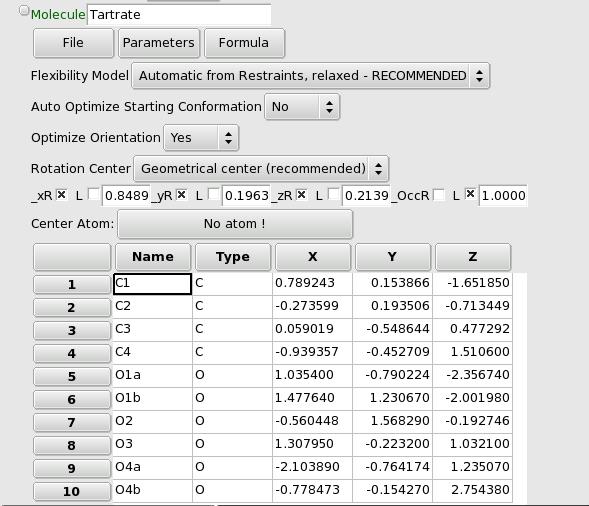
Task: Check the L limit box for _yR
Action: [213, 195]
